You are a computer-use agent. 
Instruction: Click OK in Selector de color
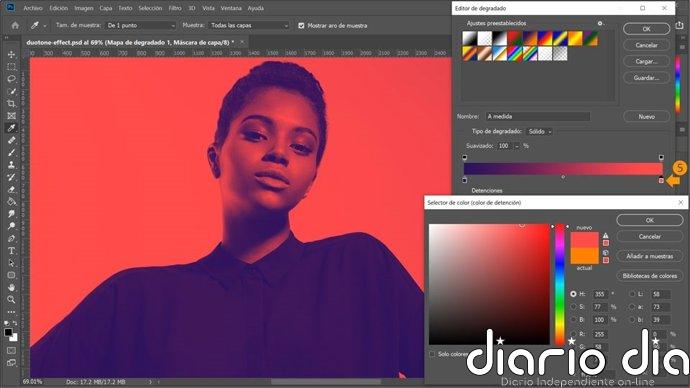tap(650, 220)
